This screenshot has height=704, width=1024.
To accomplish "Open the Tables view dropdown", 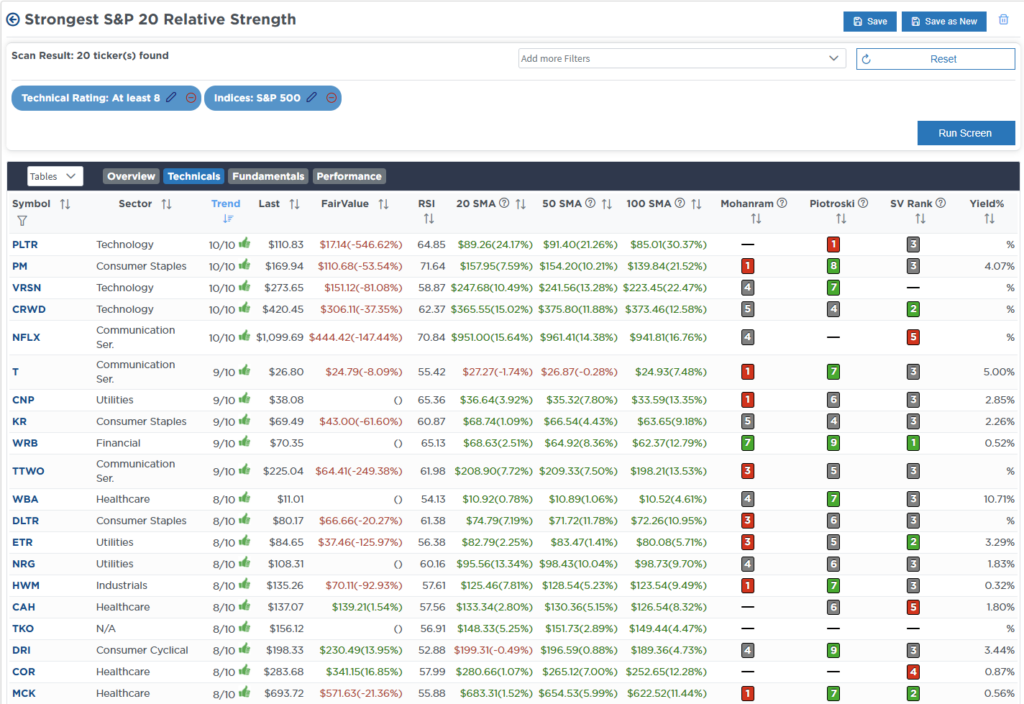I will pos(54,176).
